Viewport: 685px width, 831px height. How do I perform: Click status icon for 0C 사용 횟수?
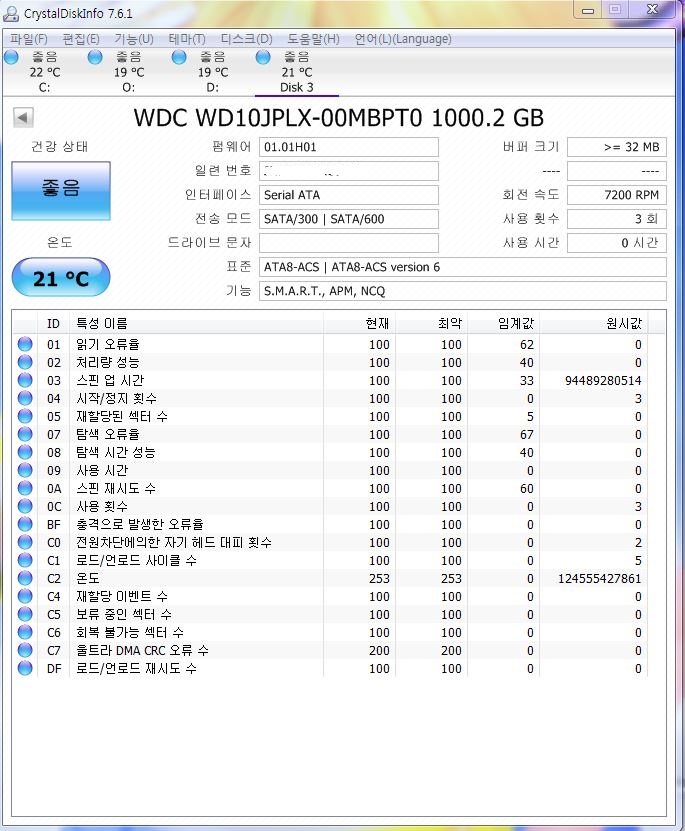click(25, 507)
